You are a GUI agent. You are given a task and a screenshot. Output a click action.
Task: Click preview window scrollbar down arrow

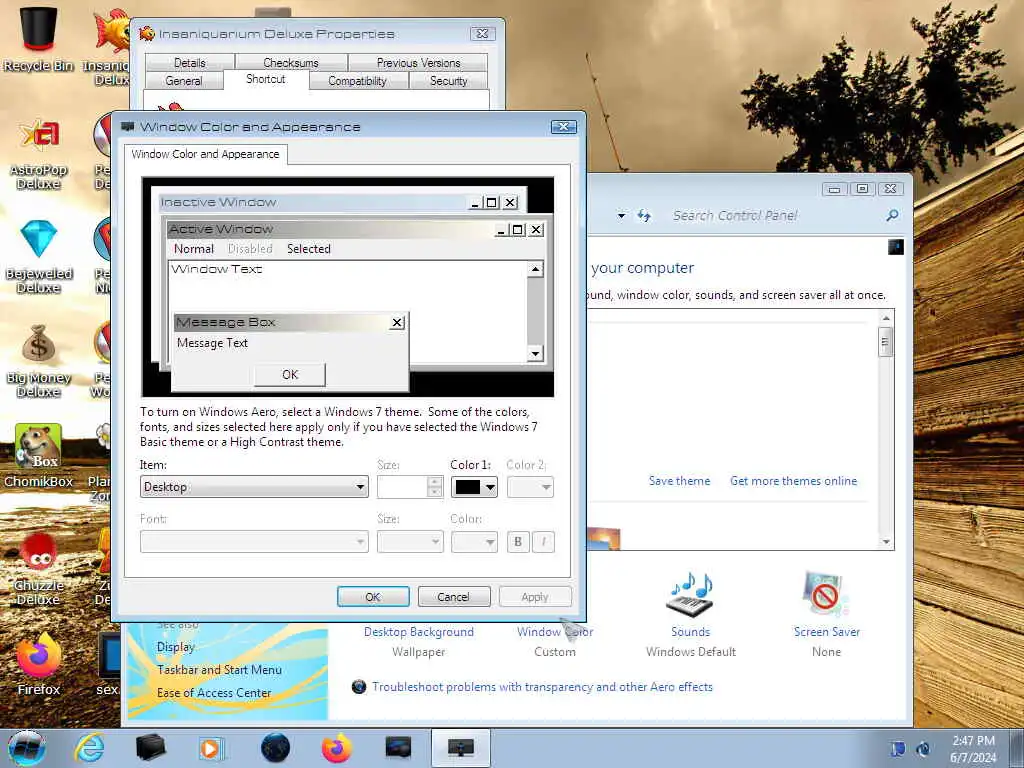tap(535, 354)
